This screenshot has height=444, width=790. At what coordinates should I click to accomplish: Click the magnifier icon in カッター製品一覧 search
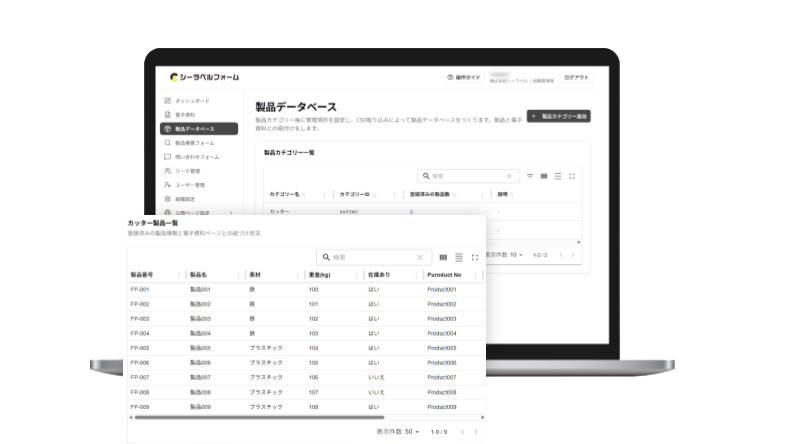(x=326, y=257)
